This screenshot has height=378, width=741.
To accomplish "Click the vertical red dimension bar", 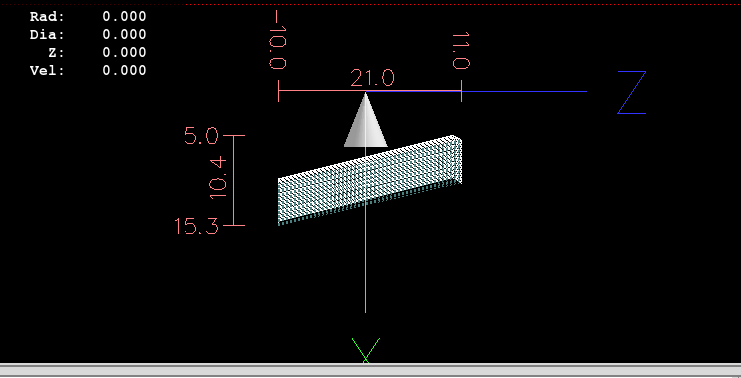I will 233,180.
